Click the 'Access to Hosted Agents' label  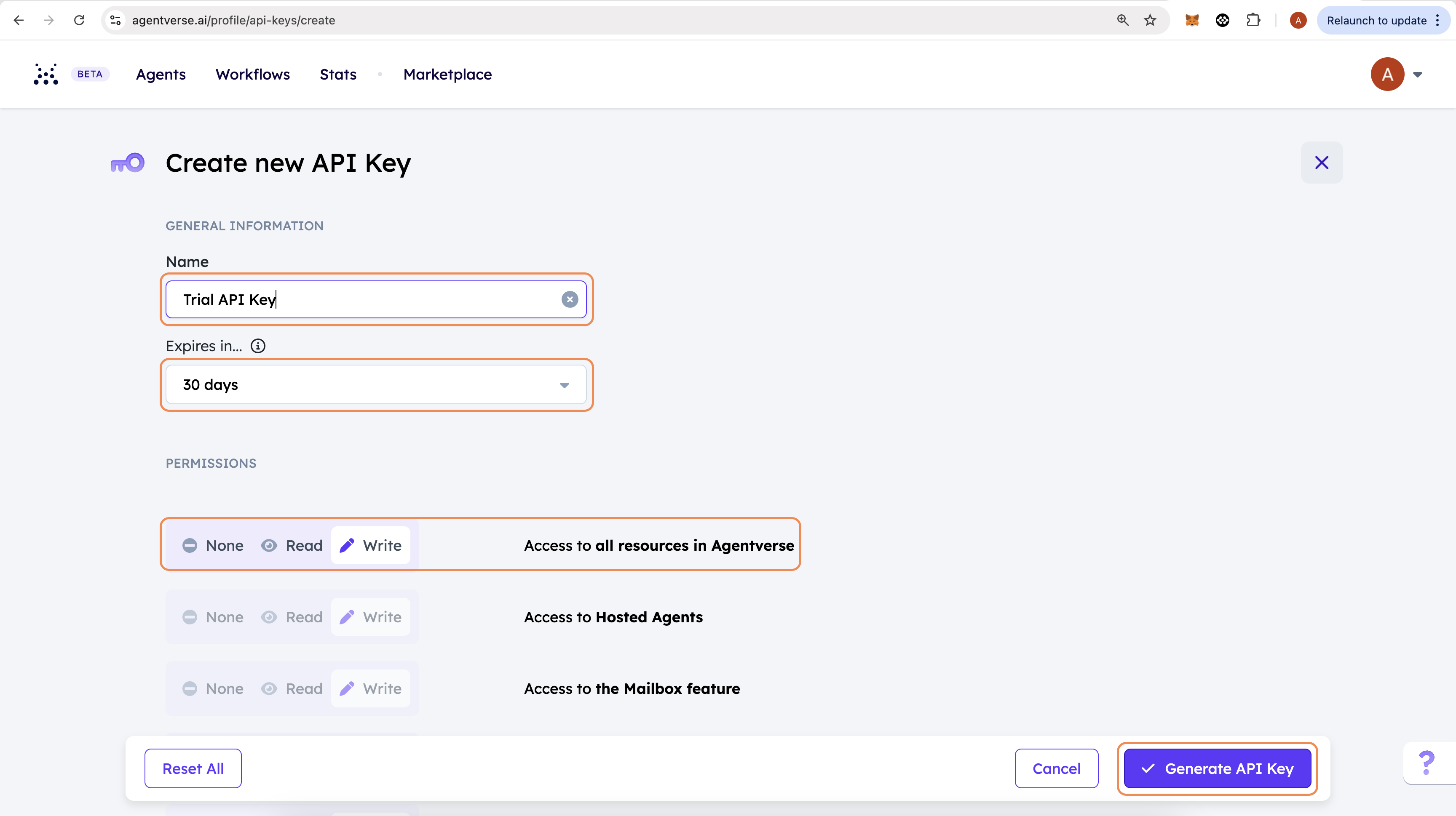click(x=613, y=617)
